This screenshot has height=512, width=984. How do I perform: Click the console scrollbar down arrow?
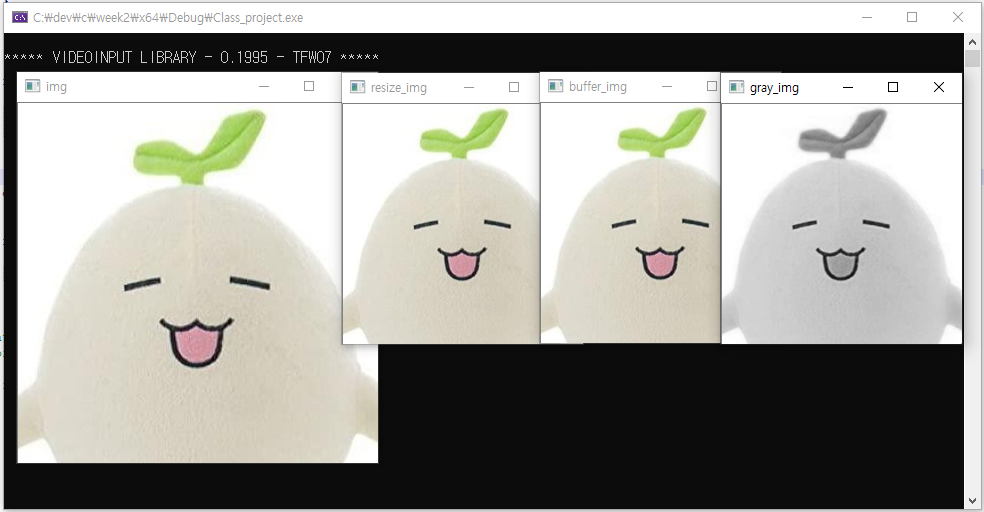(973, 501)
